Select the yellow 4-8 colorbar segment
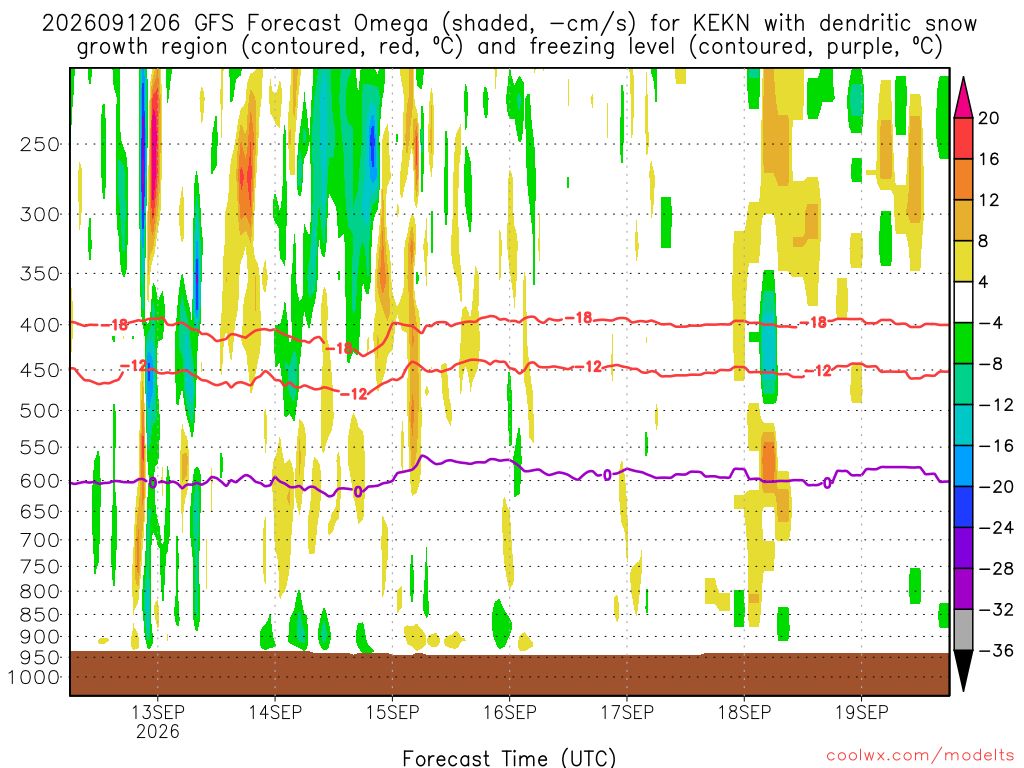The image size is (1024, 768). click(x=963, y=261)
